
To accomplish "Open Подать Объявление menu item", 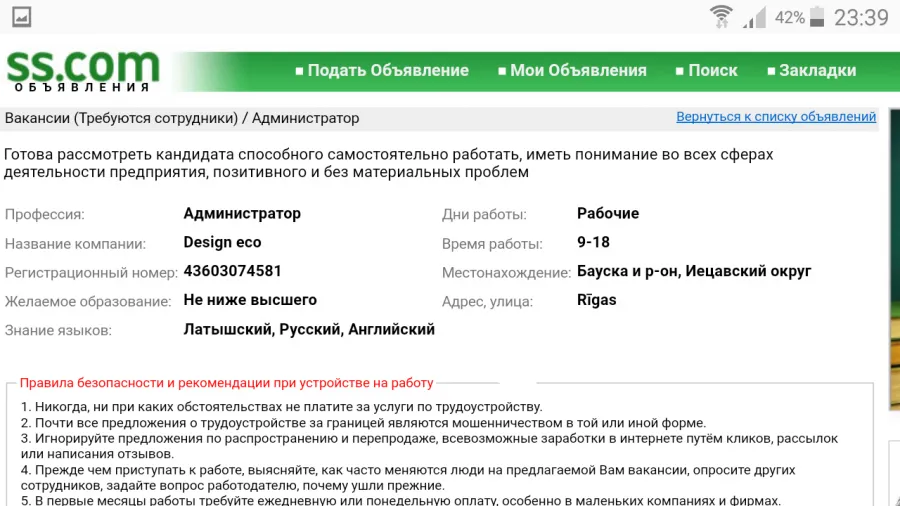I will pos(382,71).
